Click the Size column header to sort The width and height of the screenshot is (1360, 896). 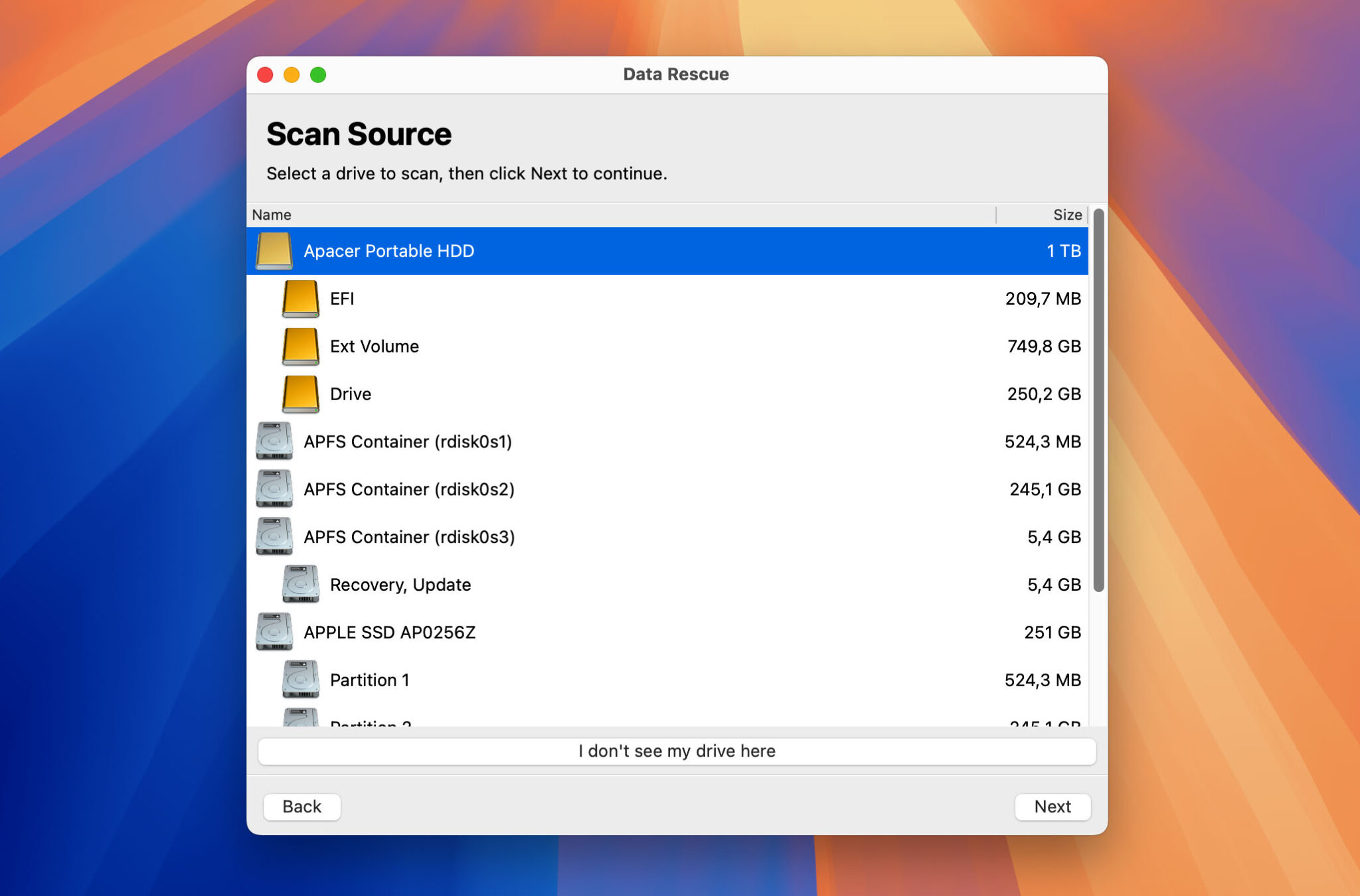[x=1068, y=214]
